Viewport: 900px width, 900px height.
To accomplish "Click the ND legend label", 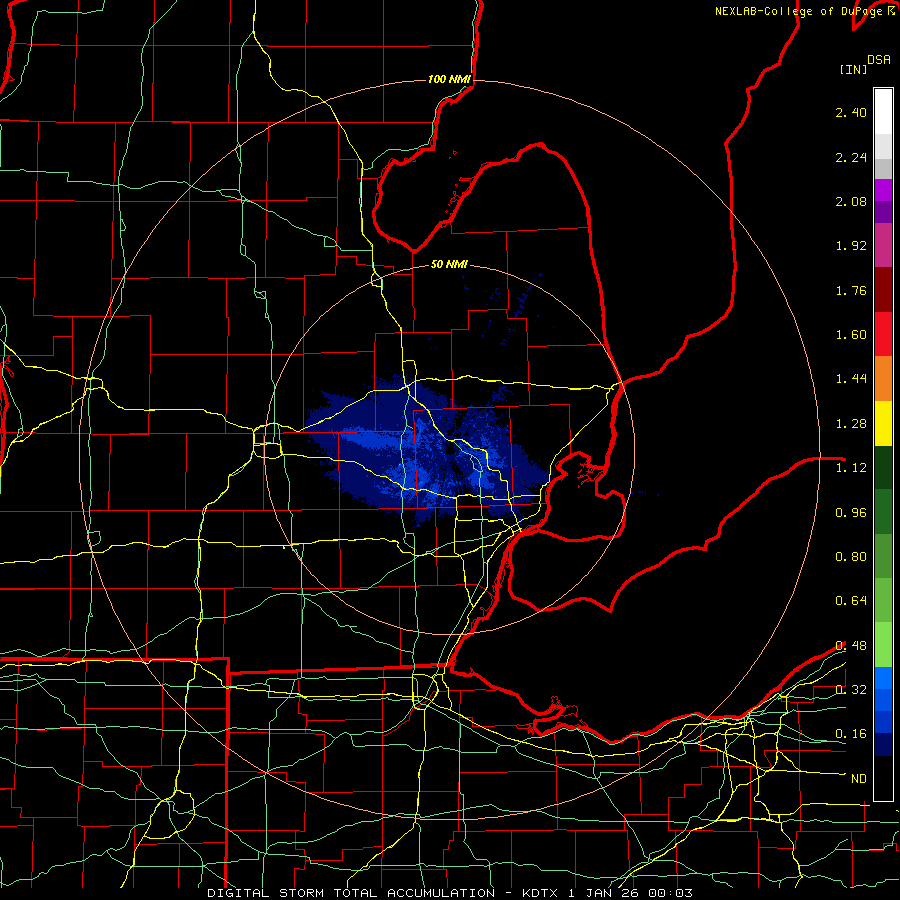I will 859,779.
